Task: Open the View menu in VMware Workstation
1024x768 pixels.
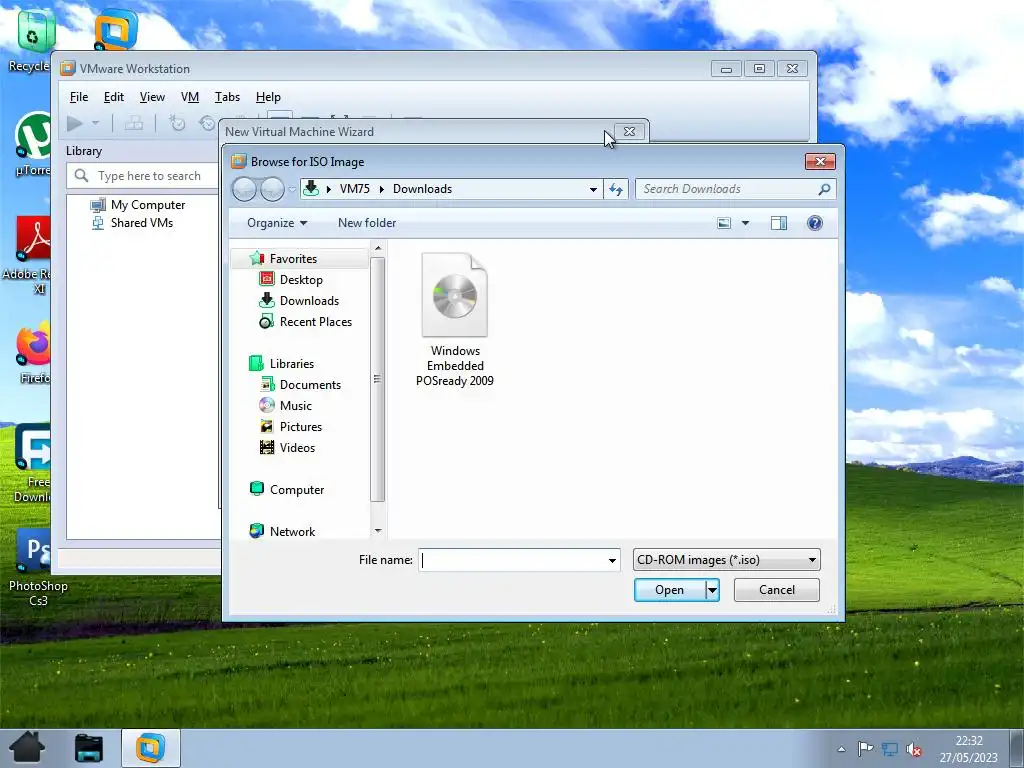Action: point(152,97)
